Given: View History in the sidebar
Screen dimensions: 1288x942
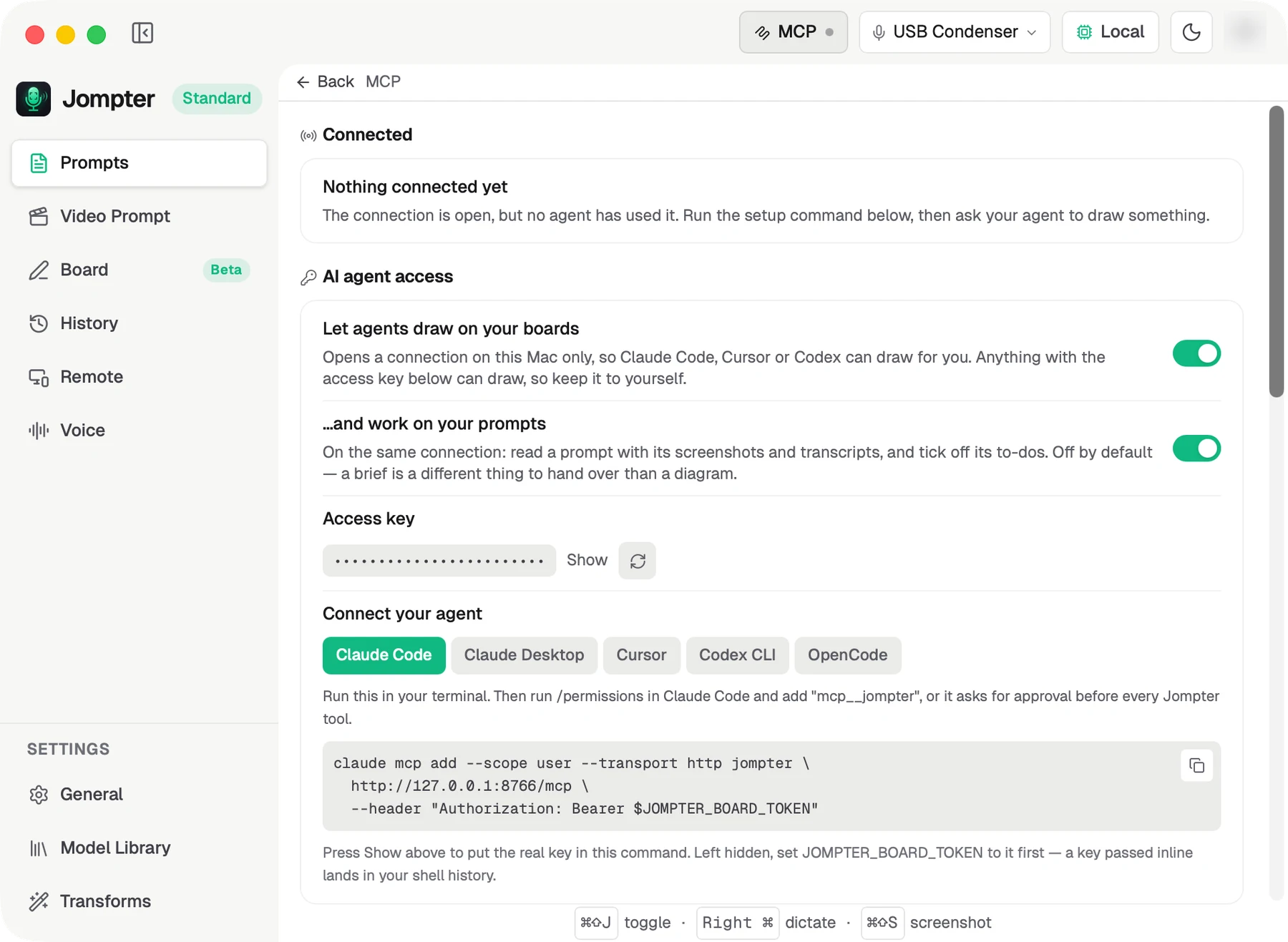Looking at the screenshot, I should (140, 324).
